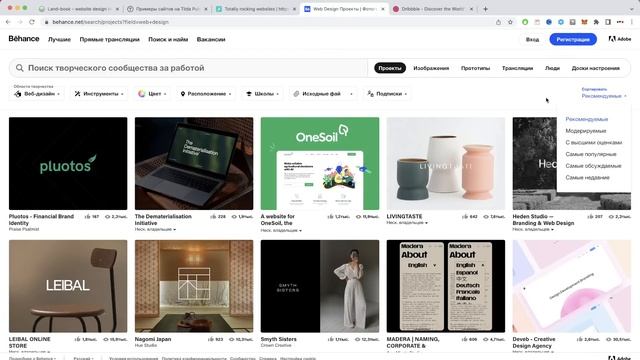Open the Nagomi Japan project title

click(153, 339)
